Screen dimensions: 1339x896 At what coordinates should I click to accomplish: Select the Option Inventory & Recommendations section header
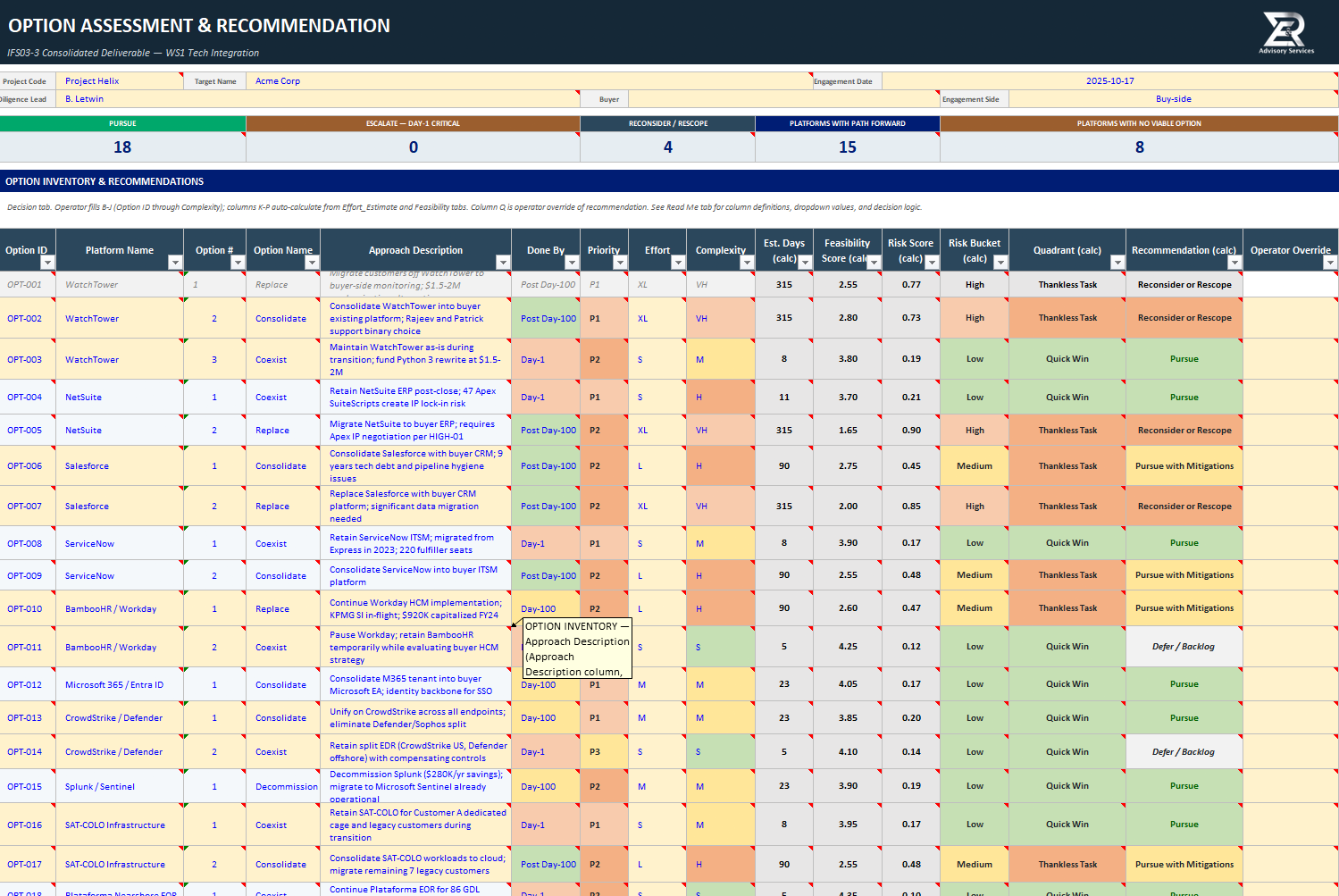click(x=669, y=181)
